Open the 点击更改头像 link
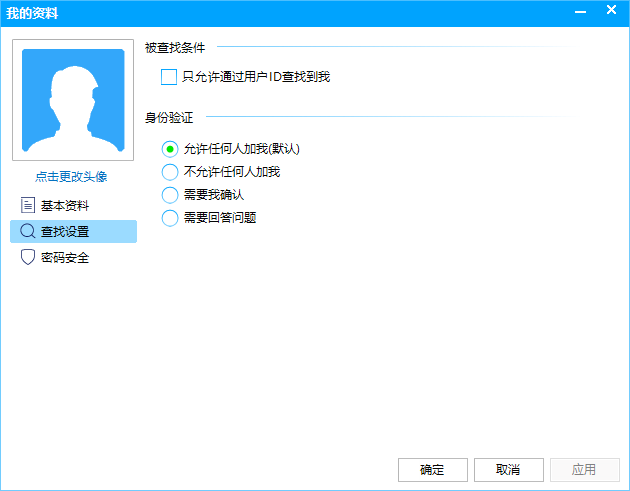630x491 pixels. pyautogui.click(x=71, y=176)
